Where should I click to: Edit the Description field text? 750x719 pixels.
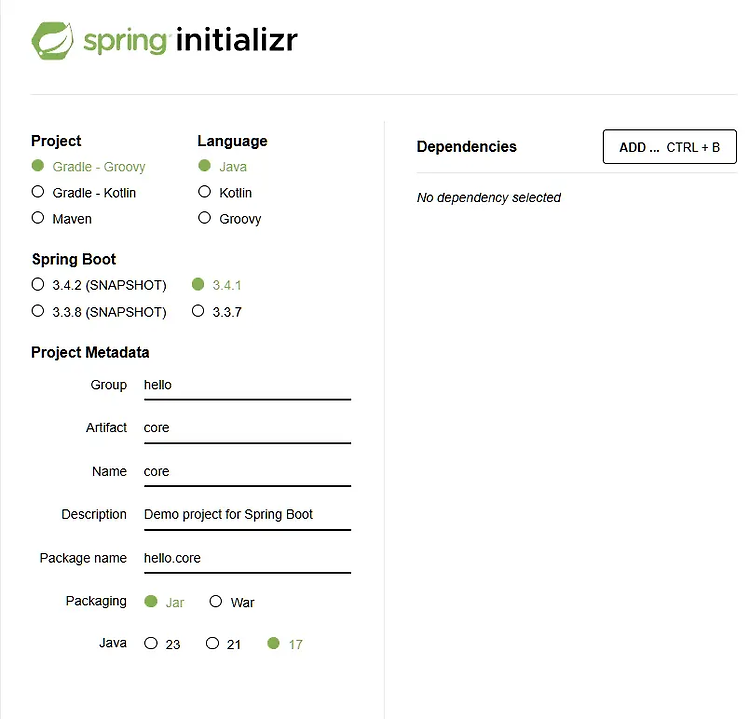click(x=247, y=515)
